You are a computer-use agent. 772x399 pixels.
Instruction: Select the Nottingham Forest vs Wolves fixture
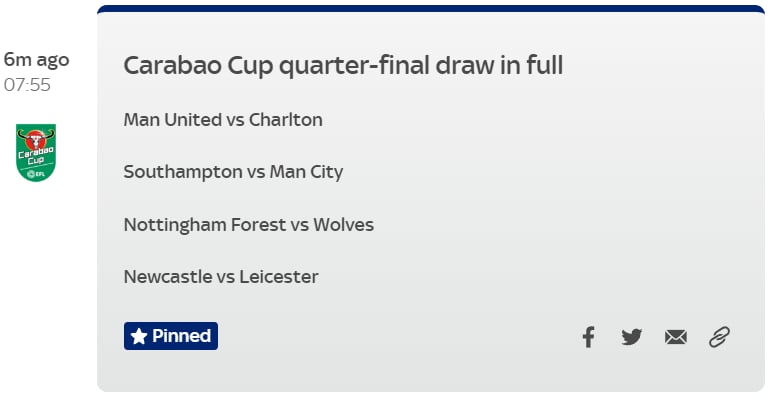[x=249, y=225]
